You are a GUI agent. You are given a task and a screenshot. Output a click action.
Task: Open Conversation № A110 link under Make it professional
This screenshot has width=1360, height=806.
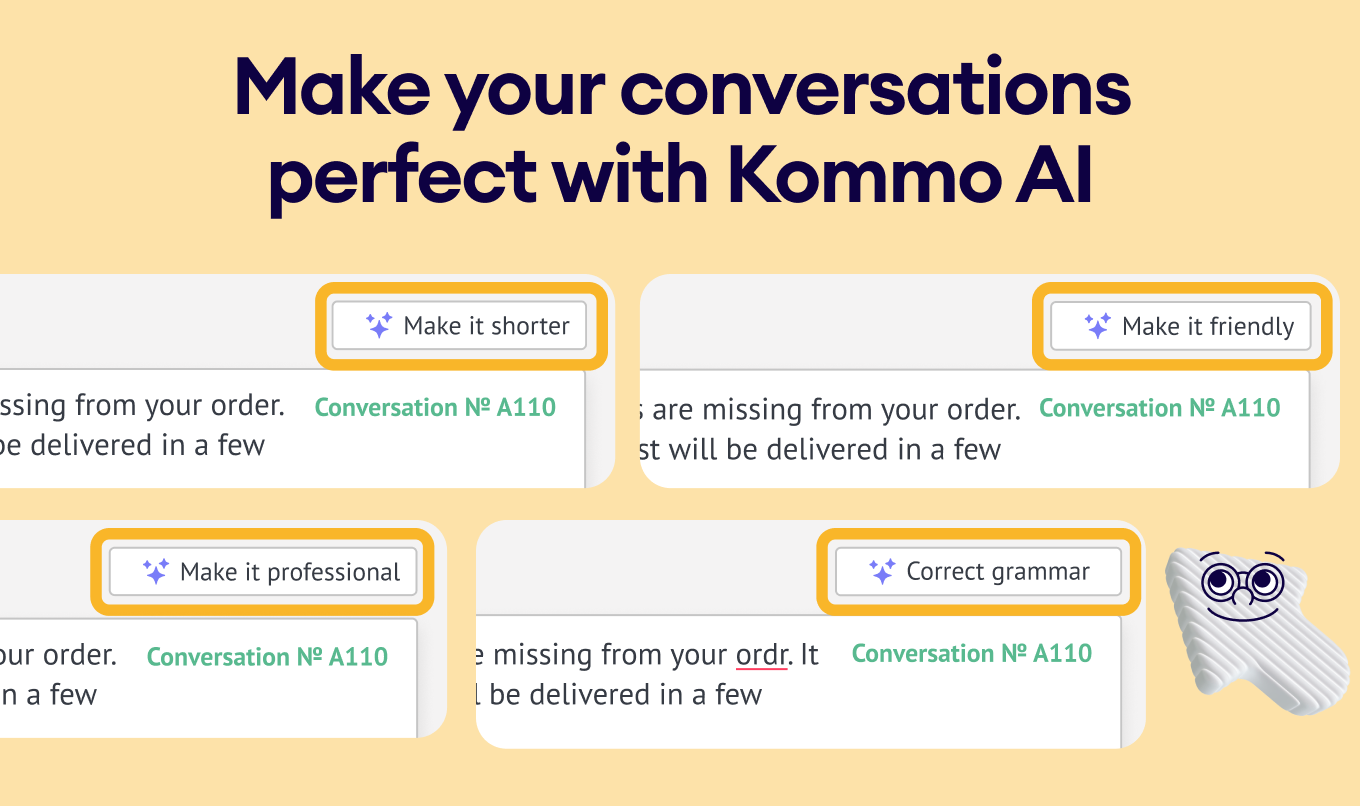(x=267, y=657)
